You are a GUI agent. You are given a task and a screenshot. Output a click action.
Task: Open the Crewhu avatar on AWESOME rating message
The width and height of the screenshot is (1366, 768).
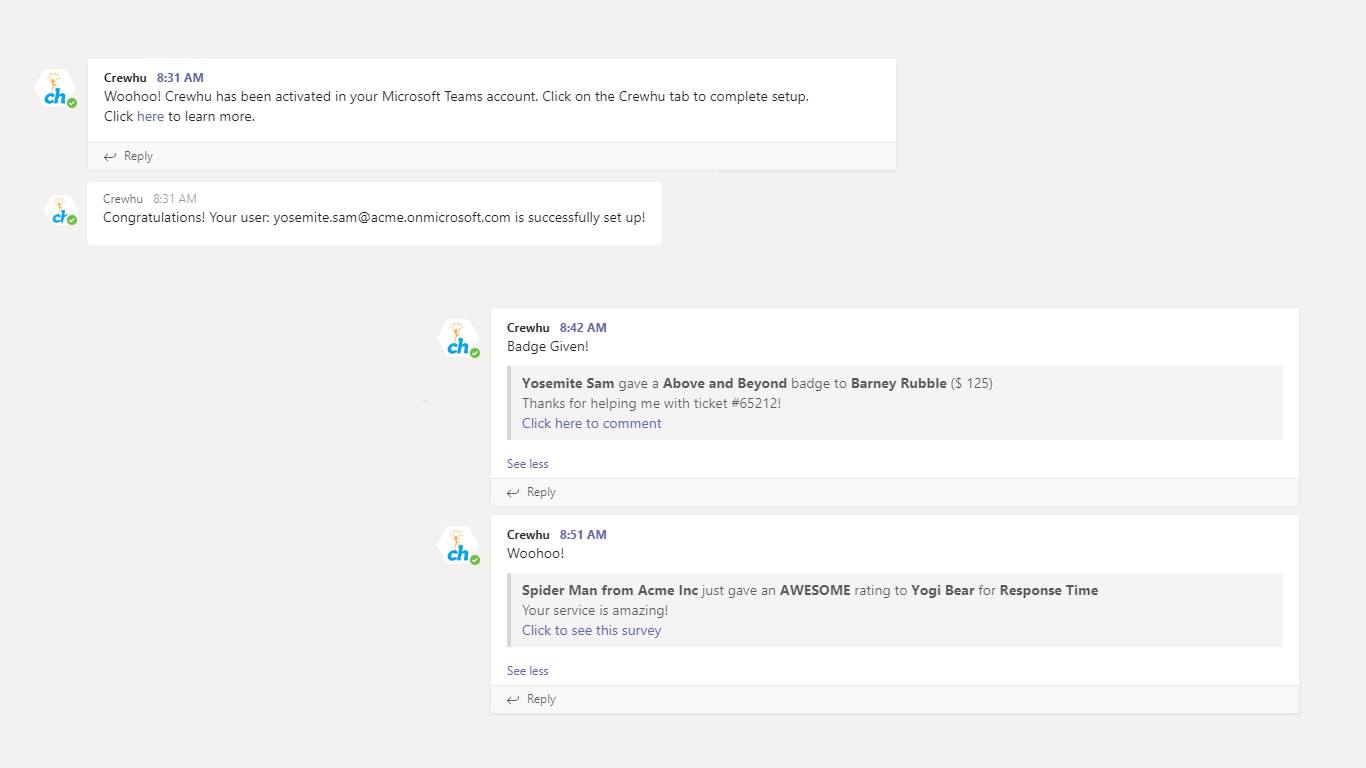(459, 546)
